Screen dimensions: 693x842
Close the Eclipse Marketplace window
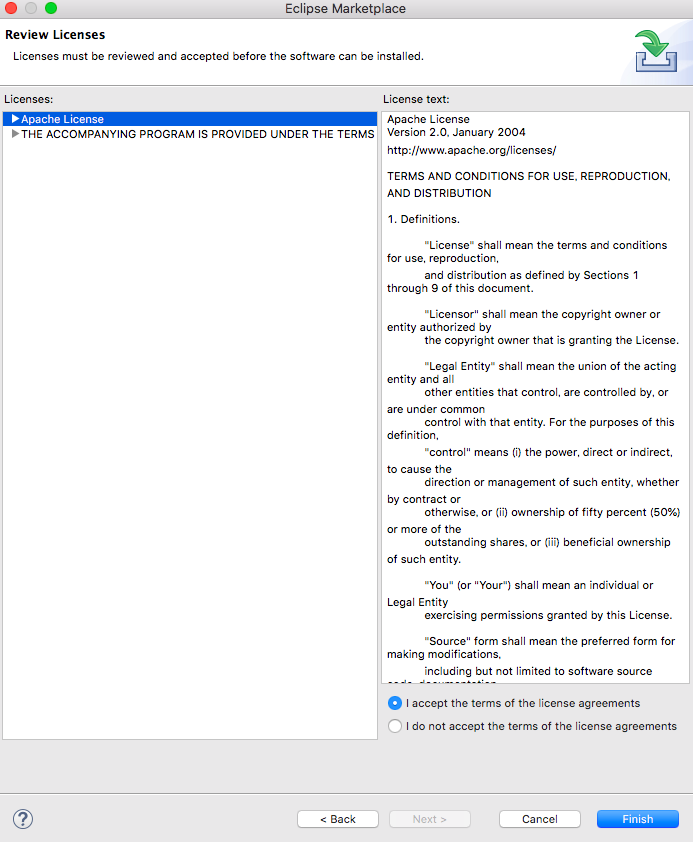(x=11, y=8)
